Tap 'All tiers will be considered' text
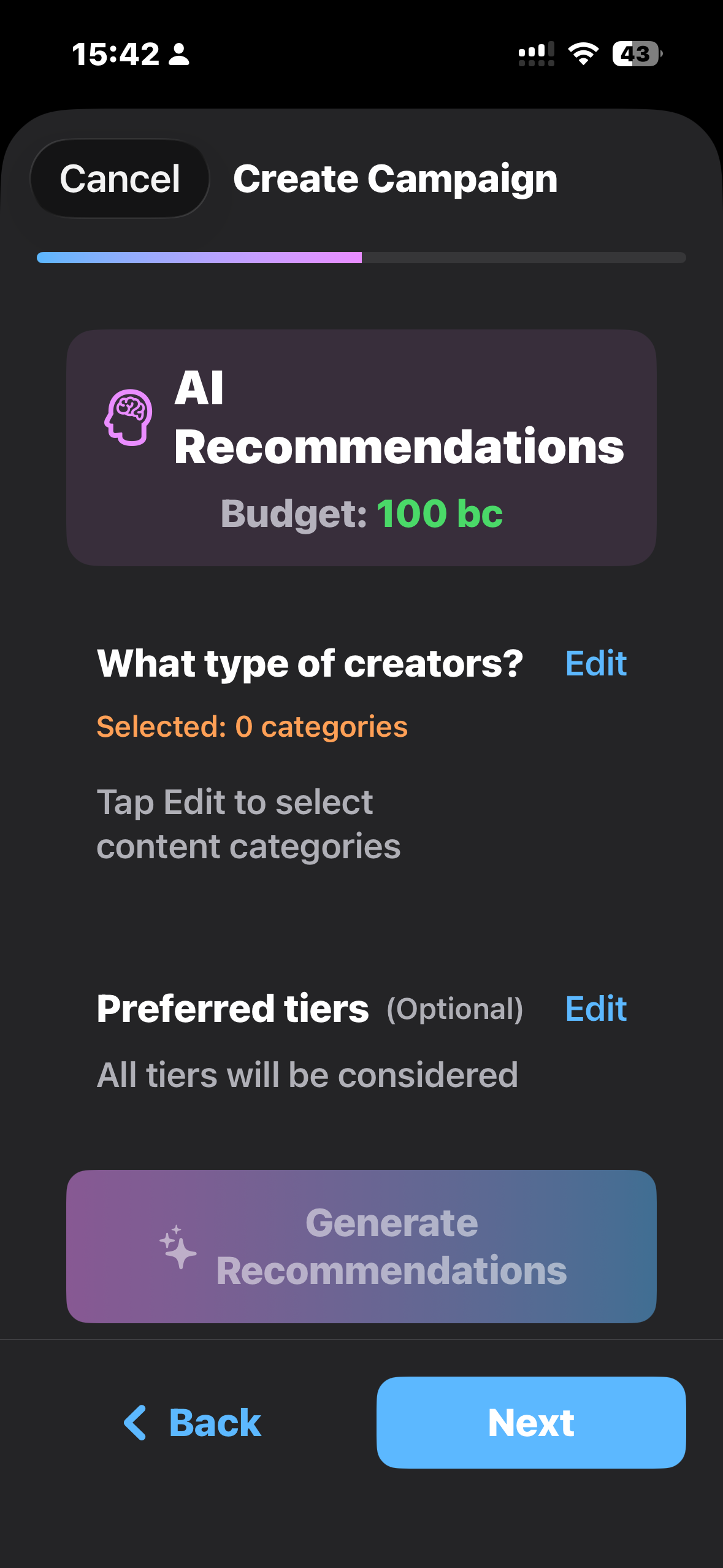The width and height of the screenshot is (723, 1568). point(307,1075)
